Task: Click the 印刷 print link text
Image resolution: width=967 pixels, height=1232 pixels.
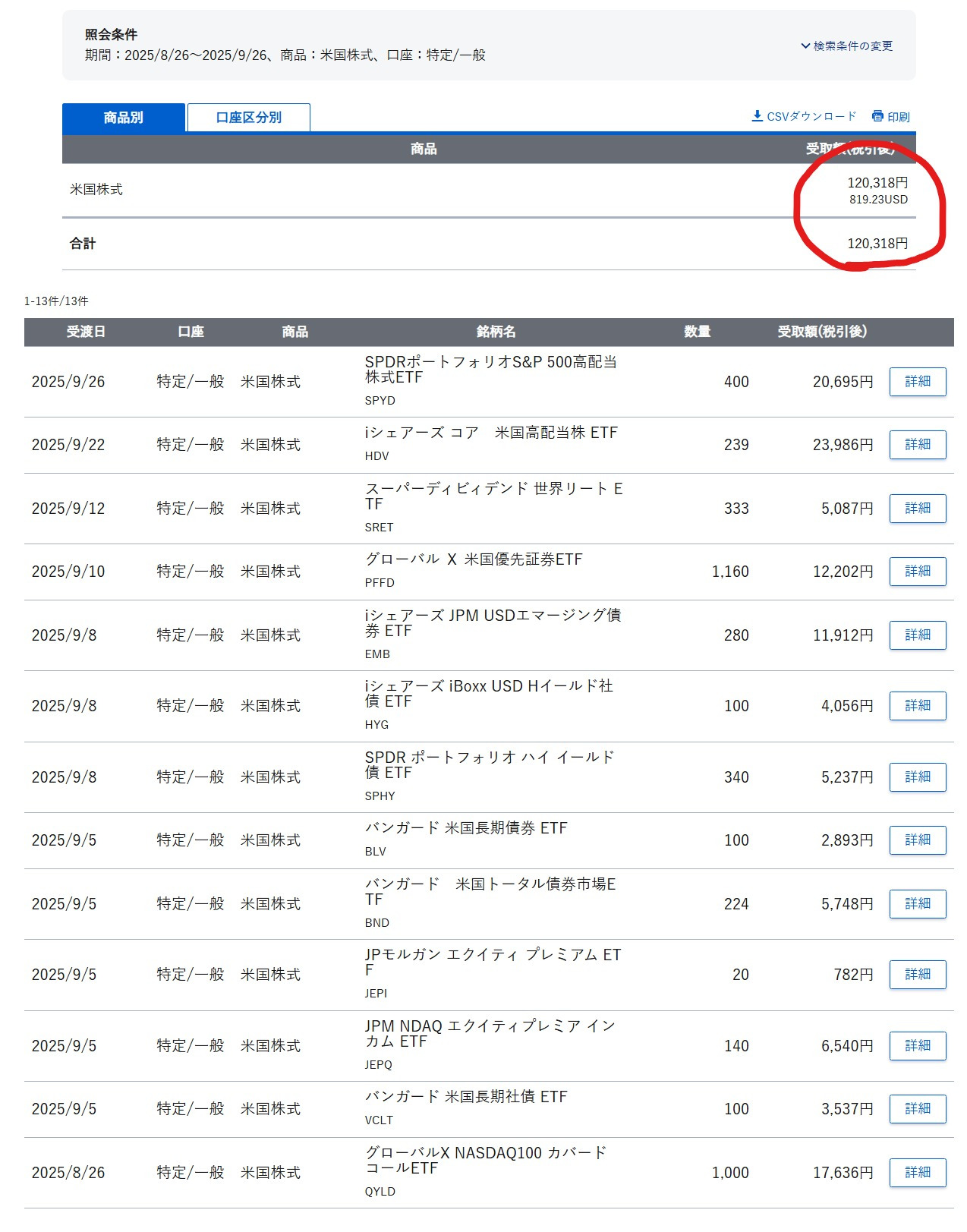Action: [x=899, y=117]
